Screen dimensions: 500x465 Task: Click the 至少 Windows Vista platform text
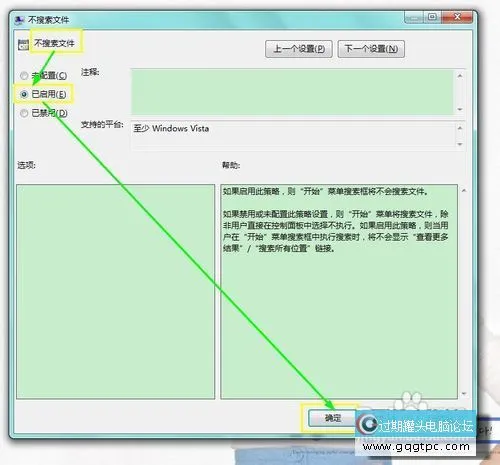(171, 128)
